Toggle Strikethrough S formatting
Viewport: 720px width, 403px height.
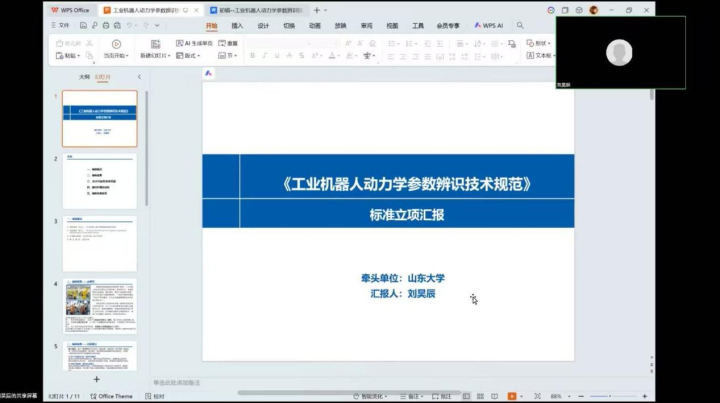pos(302,56)
